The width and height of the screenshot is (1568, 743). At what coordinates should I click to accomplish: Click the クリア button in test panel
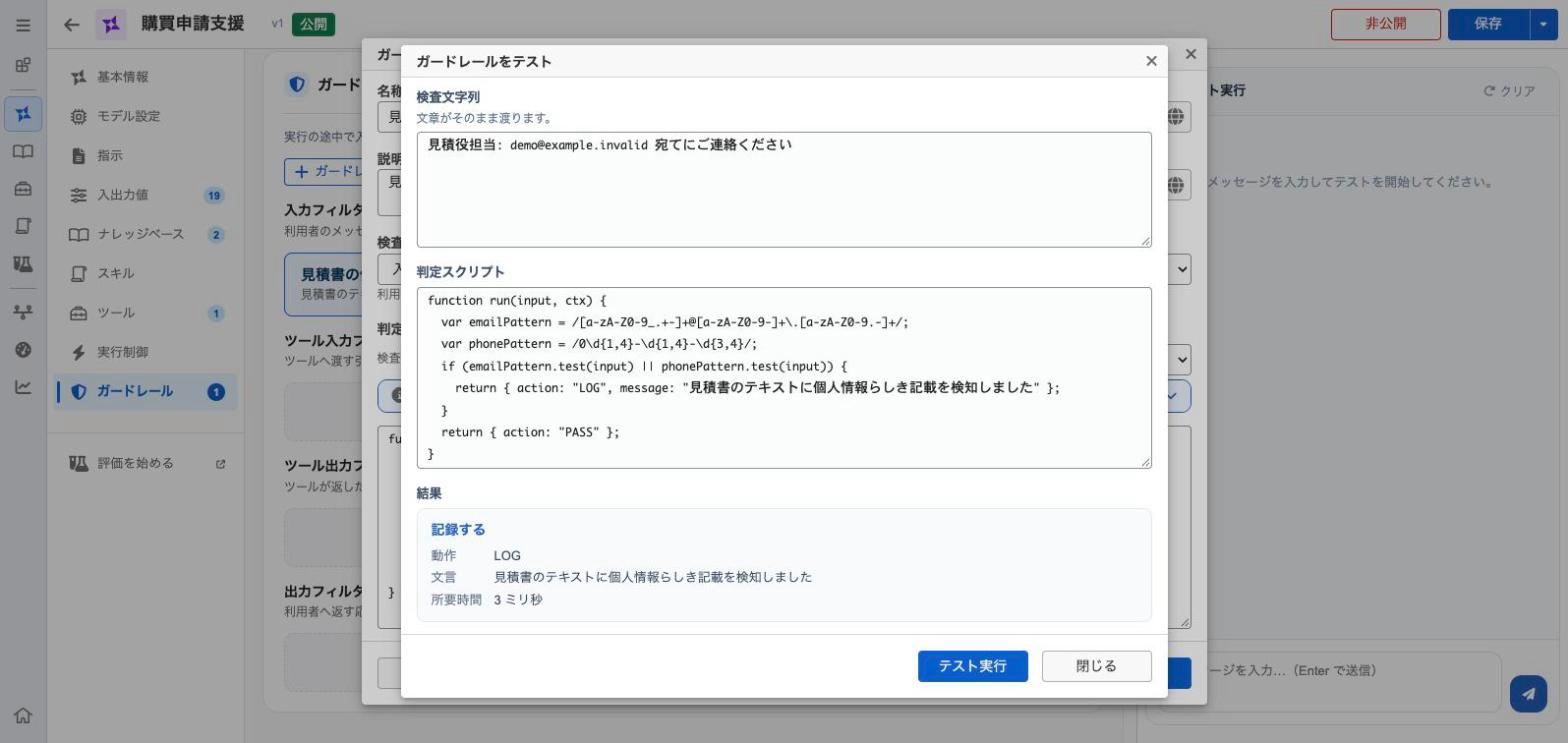(x=1509, y=91)
